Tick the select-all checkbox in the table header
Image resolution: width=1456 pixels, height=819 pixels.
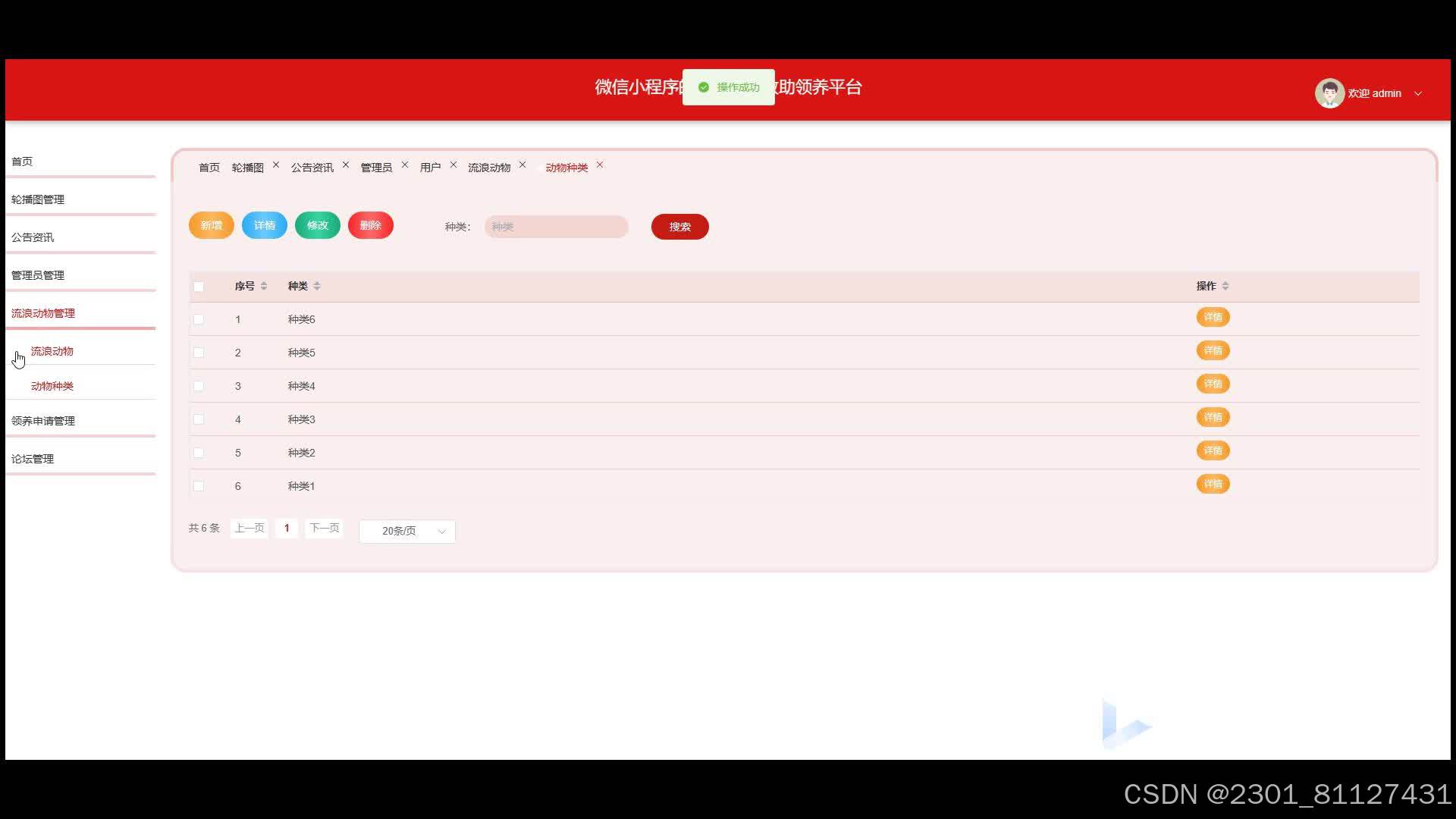[199, 287]
